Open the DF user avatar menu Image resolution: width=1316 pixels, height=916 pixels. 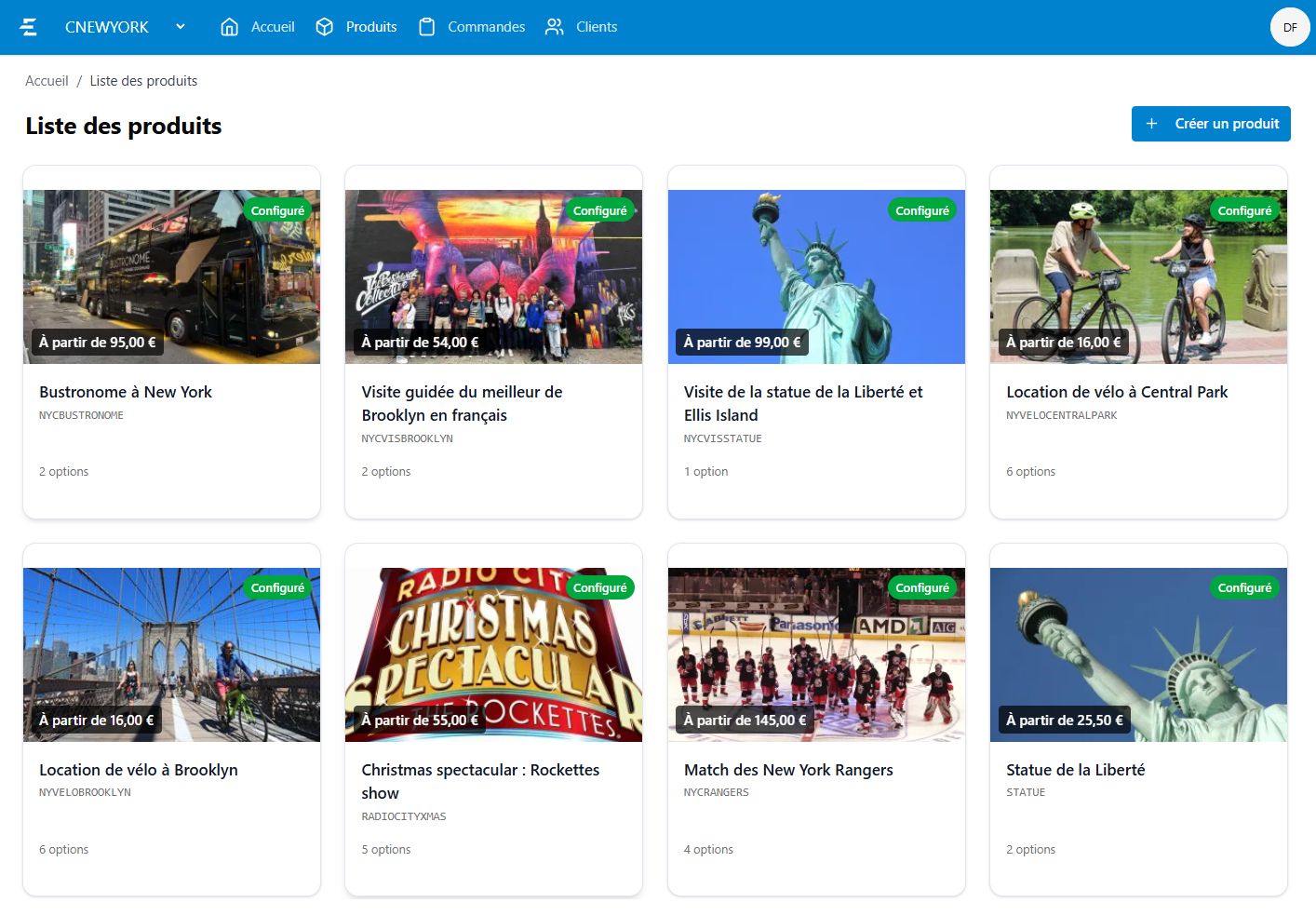click(x=1289, y=27)
